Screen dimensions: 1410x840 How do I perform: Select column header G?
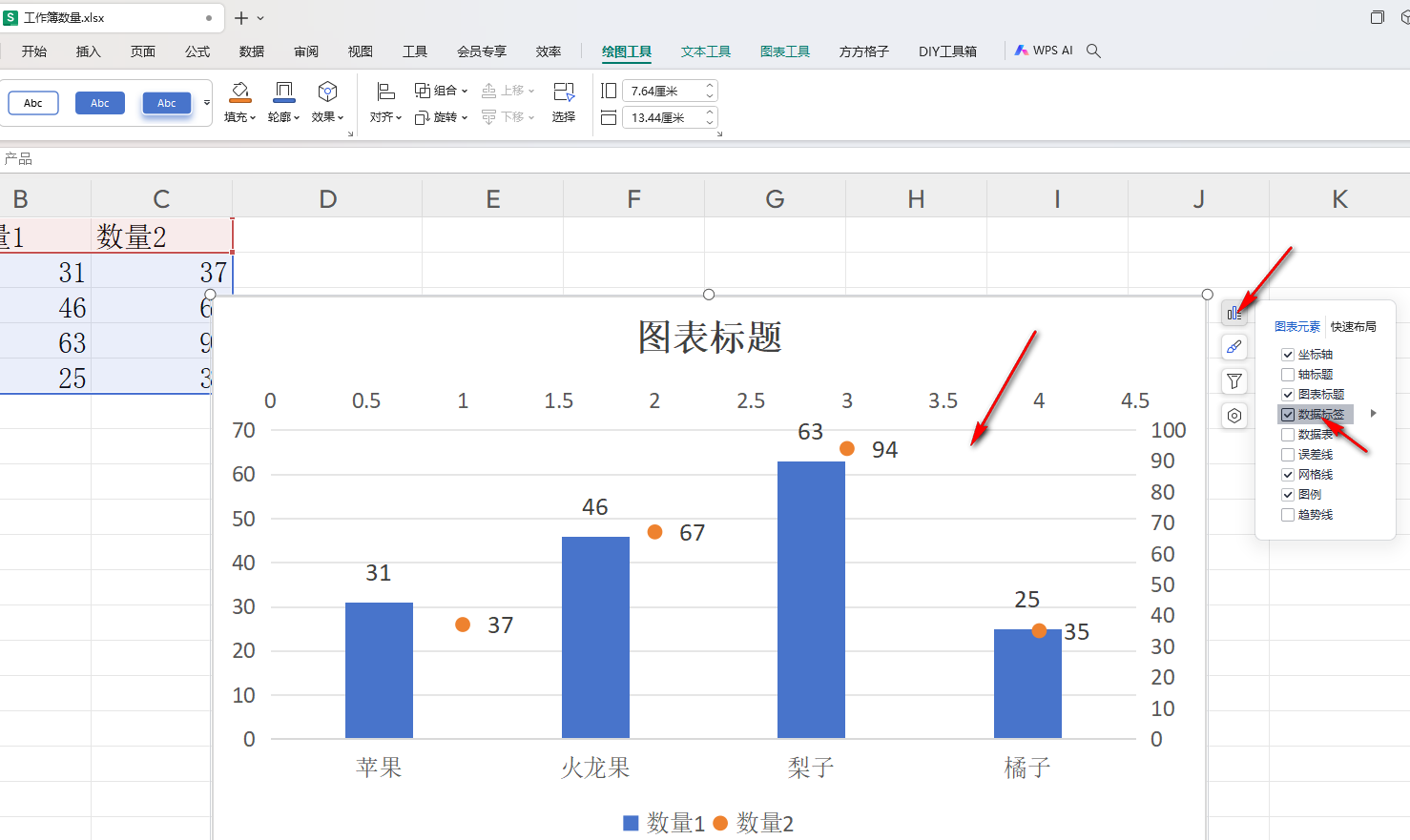tap(775, 199)
